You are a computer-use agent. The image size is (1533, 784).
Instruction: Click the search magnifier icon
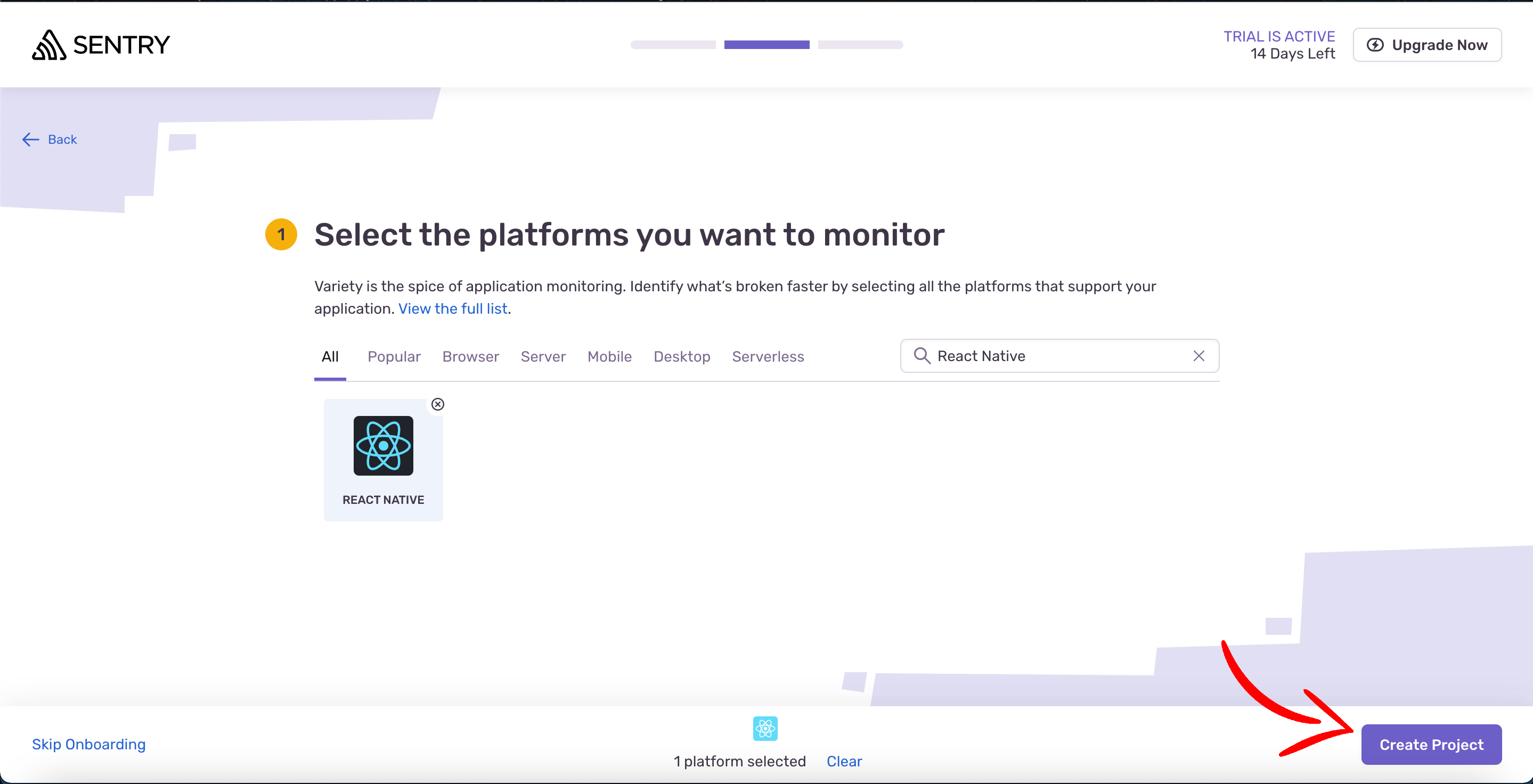tap(922, 356)
